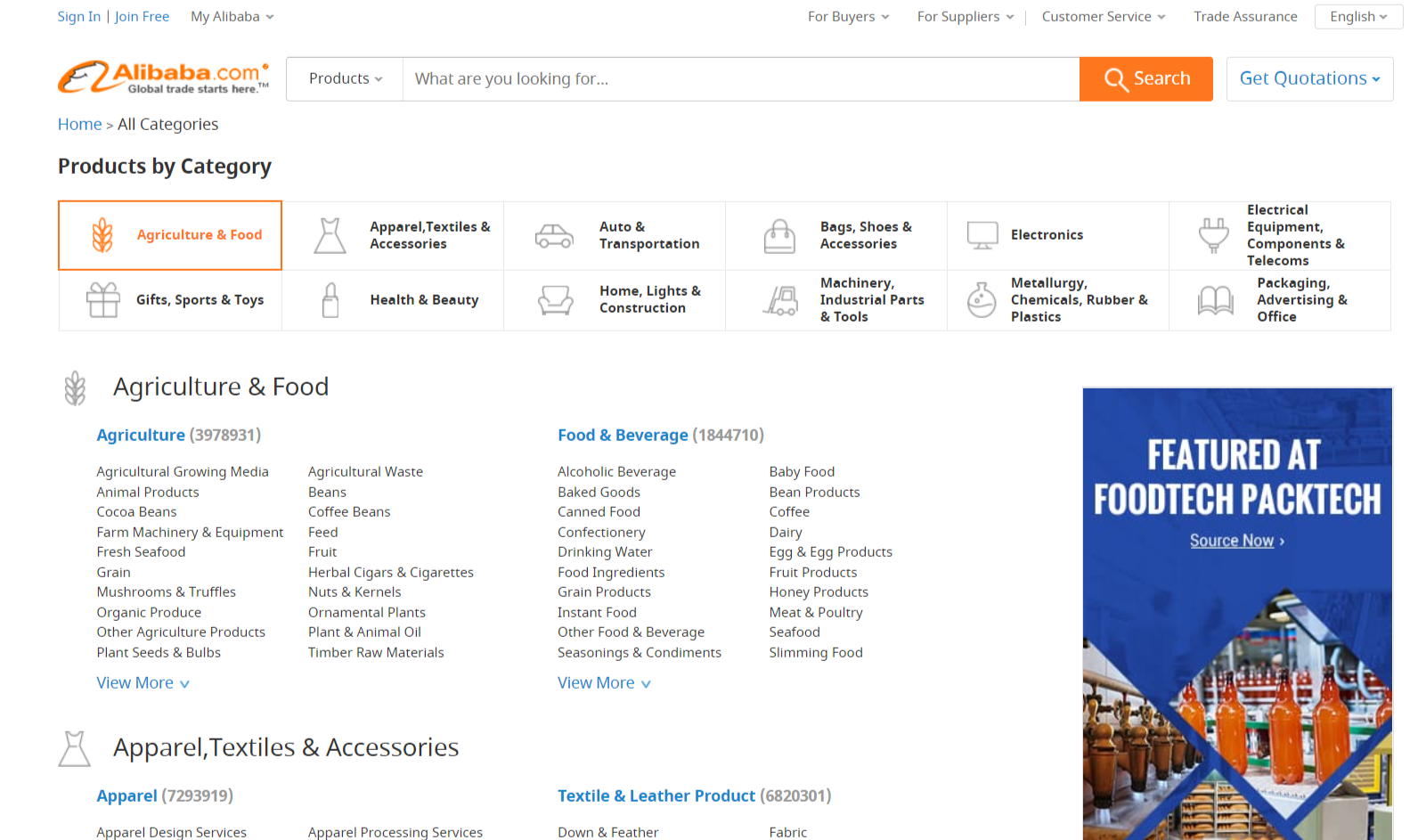Open the Instant Food category

597,613
